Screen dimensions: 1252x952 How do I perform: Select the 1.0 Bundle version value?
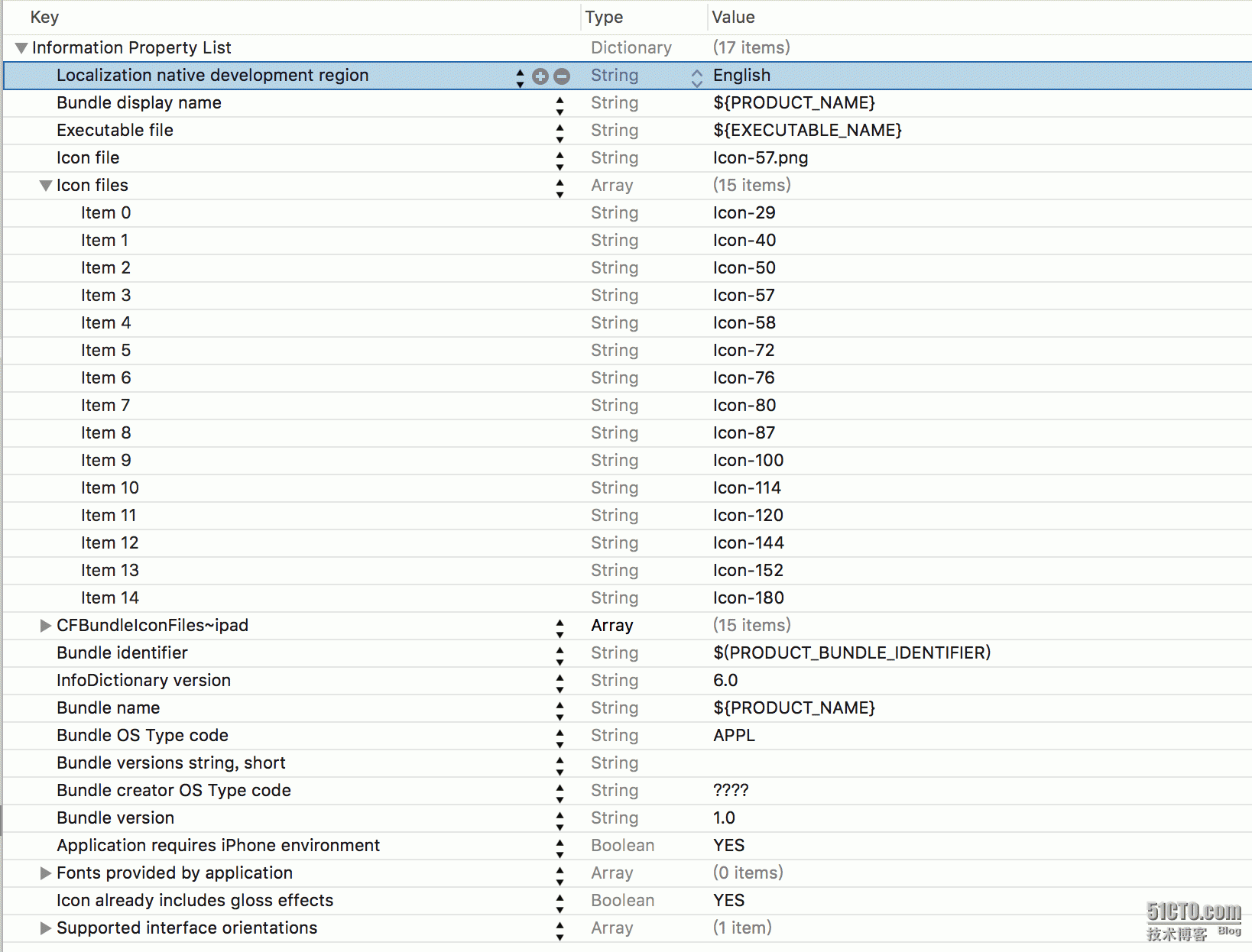[x=724, y=818]
